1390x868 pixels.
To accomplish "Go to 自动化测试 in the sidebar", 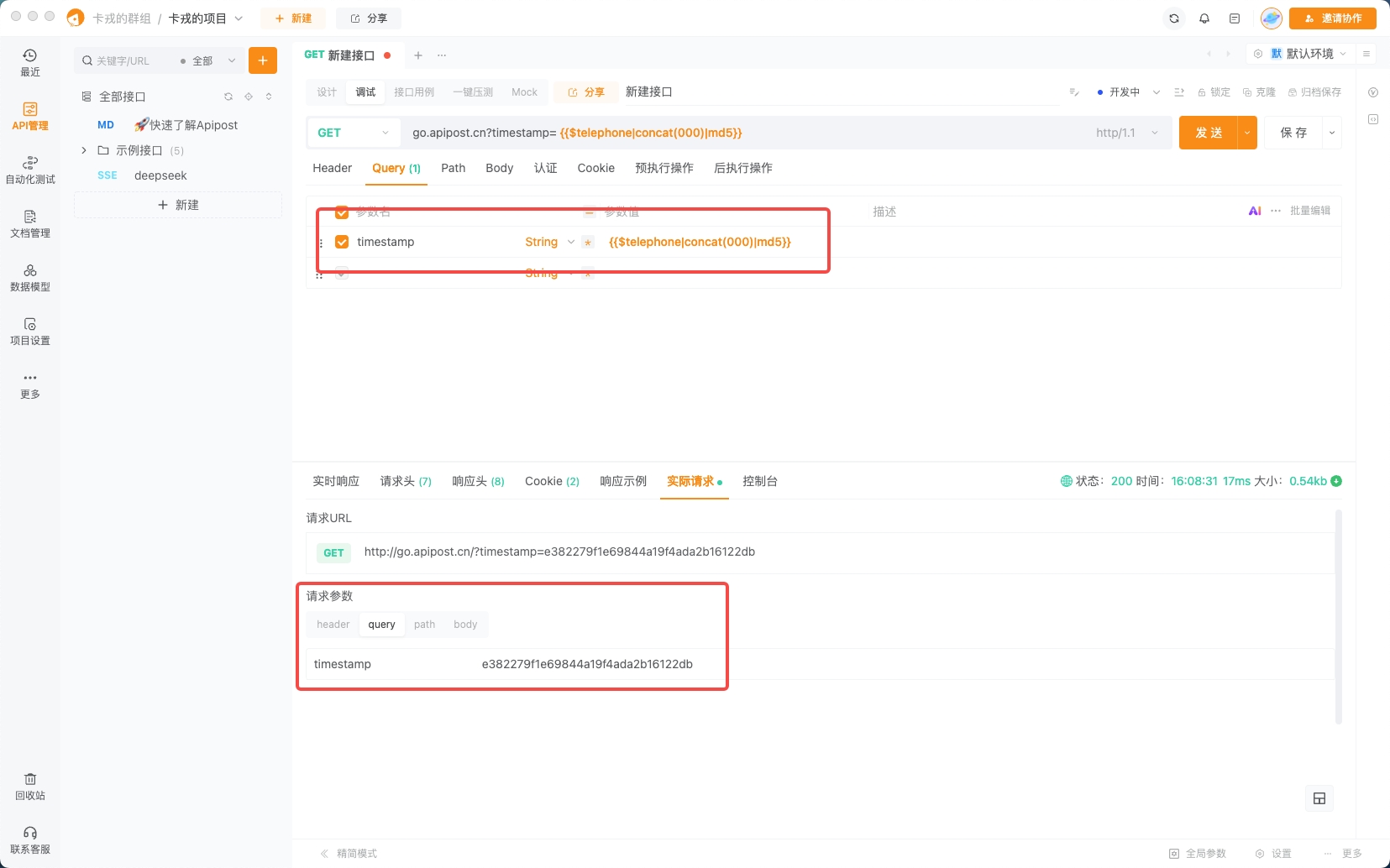I will (30, 170).
